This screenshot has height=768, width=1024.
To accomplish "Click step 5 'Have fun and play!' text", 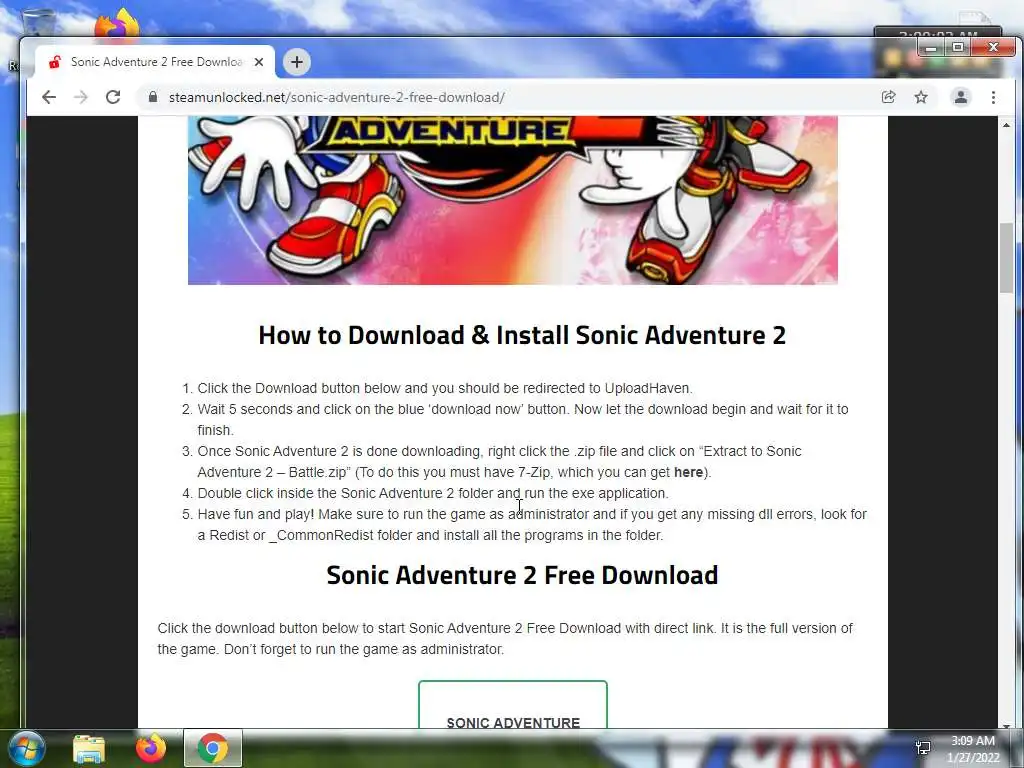I will point(532,524).
